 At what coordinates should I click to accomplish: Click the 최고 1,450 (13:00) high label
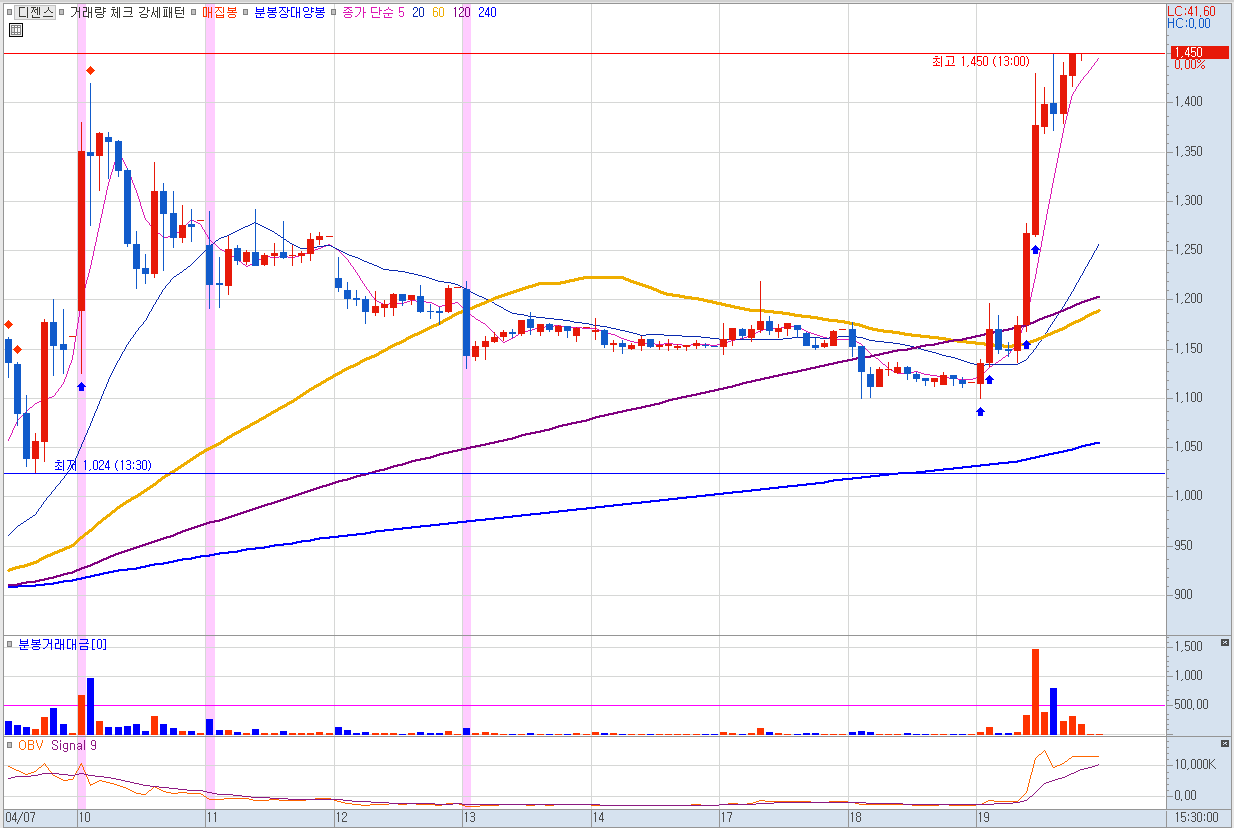(x=980, y=62)
